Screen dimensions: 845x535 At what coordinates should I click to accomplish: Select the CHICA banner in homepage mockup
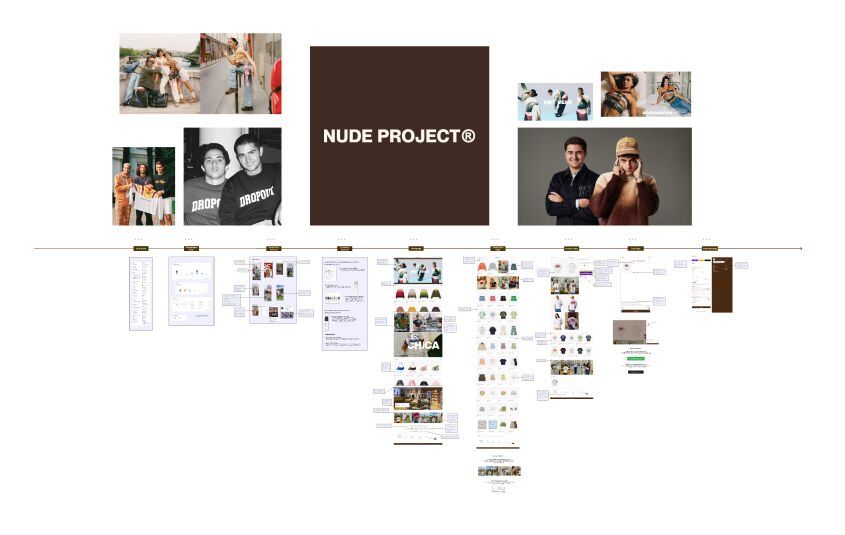click(418, 344)
